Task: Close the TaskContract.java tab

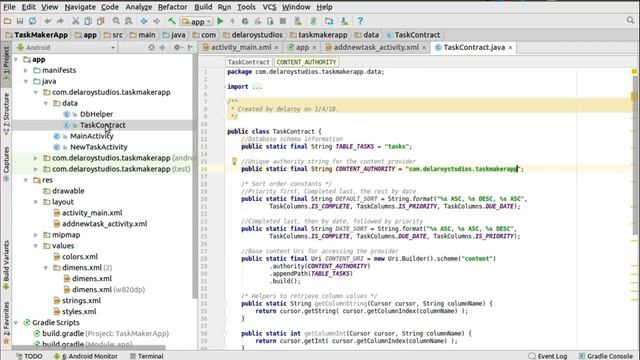Action: pyautogui.click(x=510, y=48)
